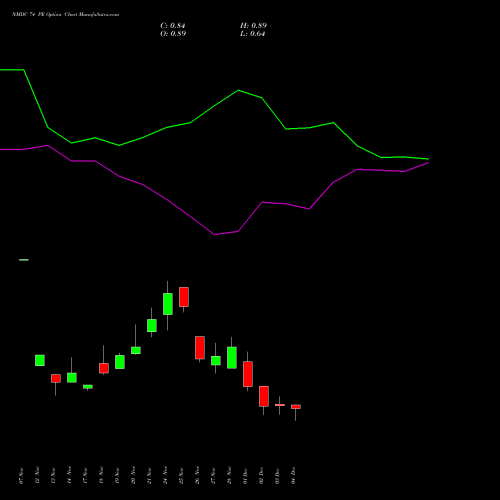
Task: Click the red candlestick for 25 Nov
Action: (x=184, y=297)
